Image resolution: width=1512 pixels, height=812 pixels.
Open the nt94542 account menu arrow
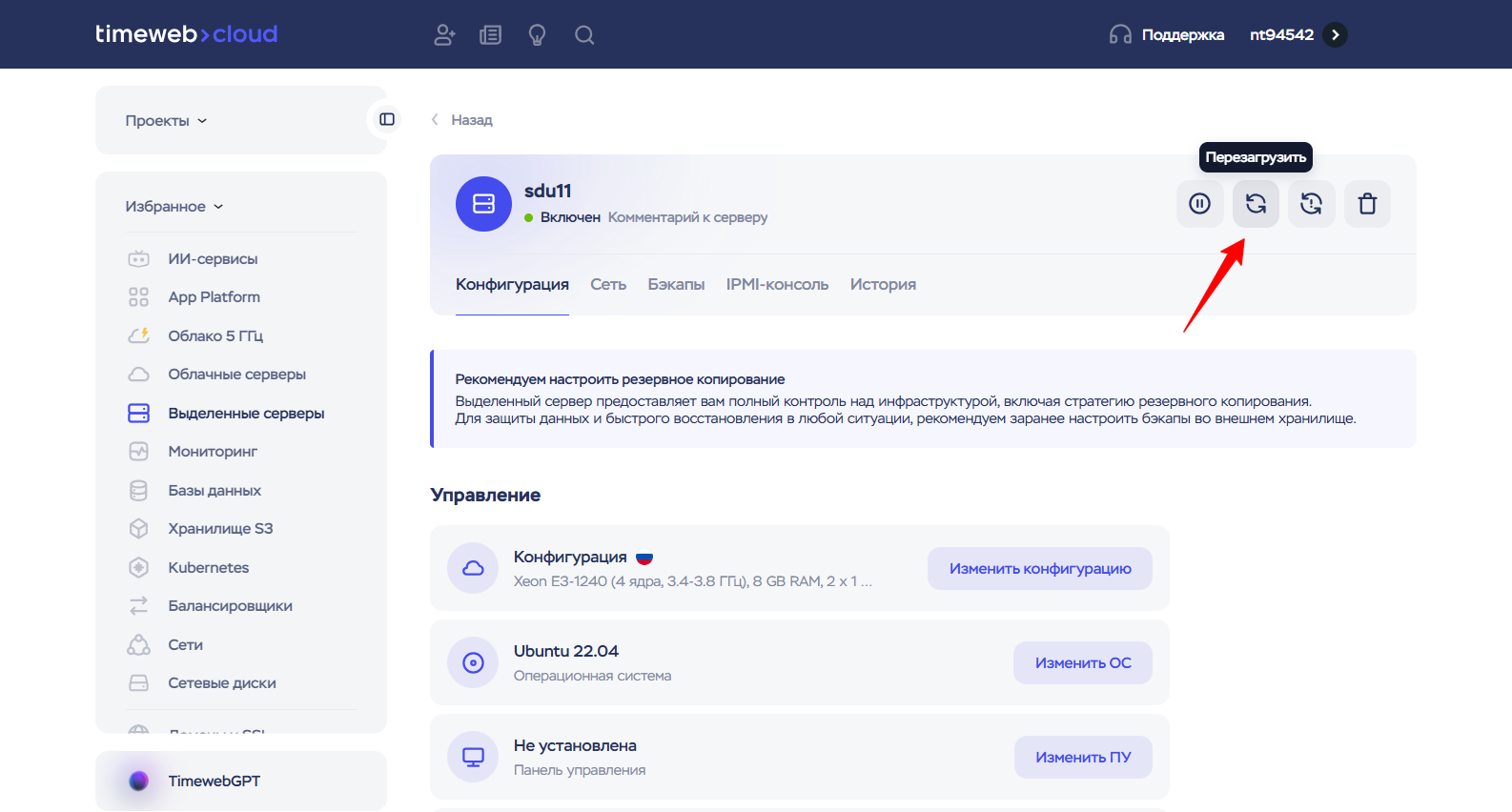1336,35
